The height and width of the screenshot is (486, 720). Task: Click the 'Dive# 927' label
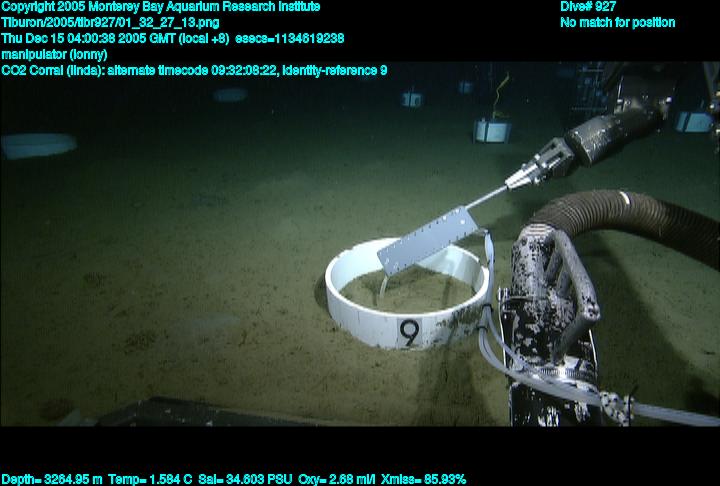(x=588, y=6)
